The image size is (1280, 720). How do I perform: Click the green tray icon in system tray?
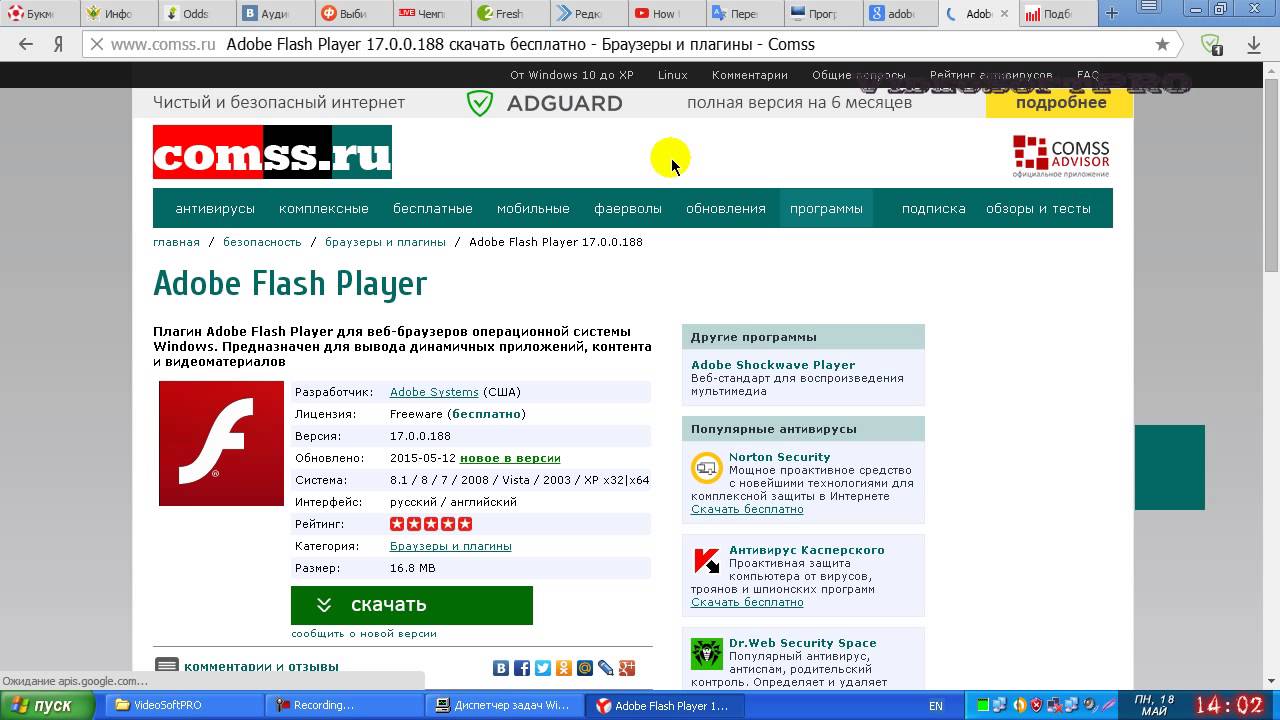[x=984, y=705]
